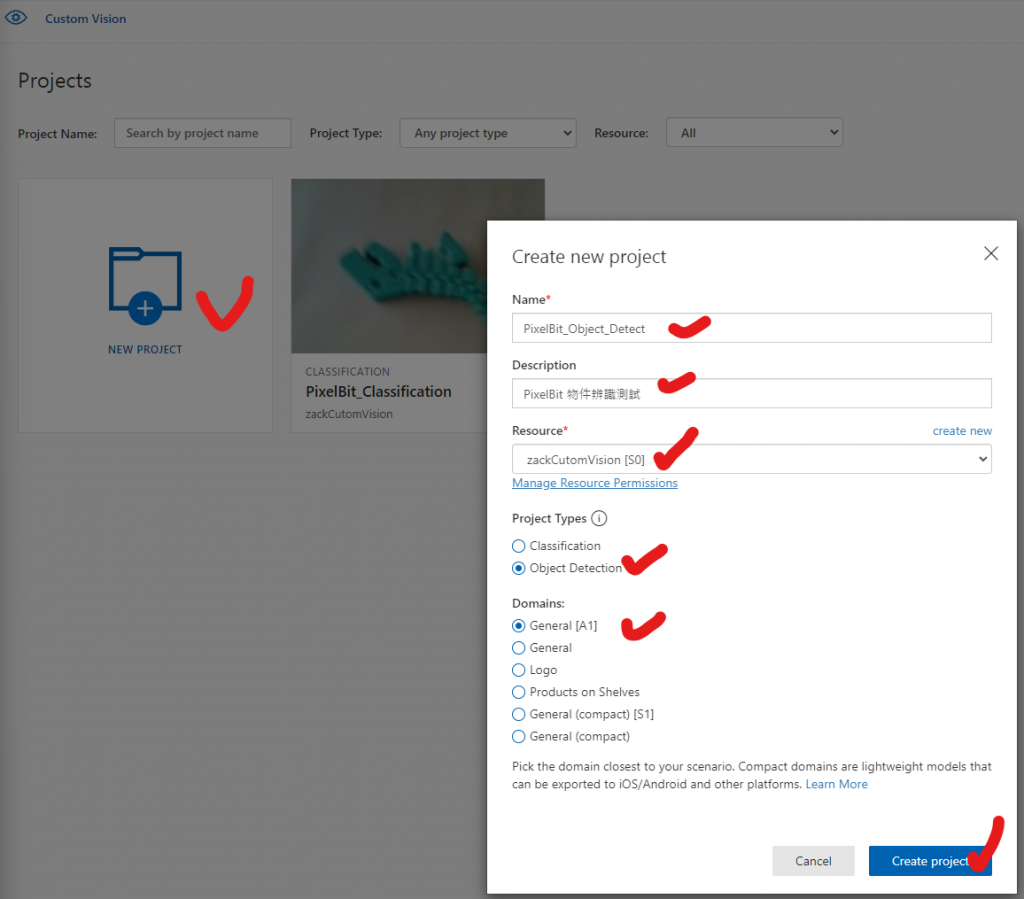Open the Resource filter dropdown showing All
The image size is (1024, 899).
[x=754, y=133]
